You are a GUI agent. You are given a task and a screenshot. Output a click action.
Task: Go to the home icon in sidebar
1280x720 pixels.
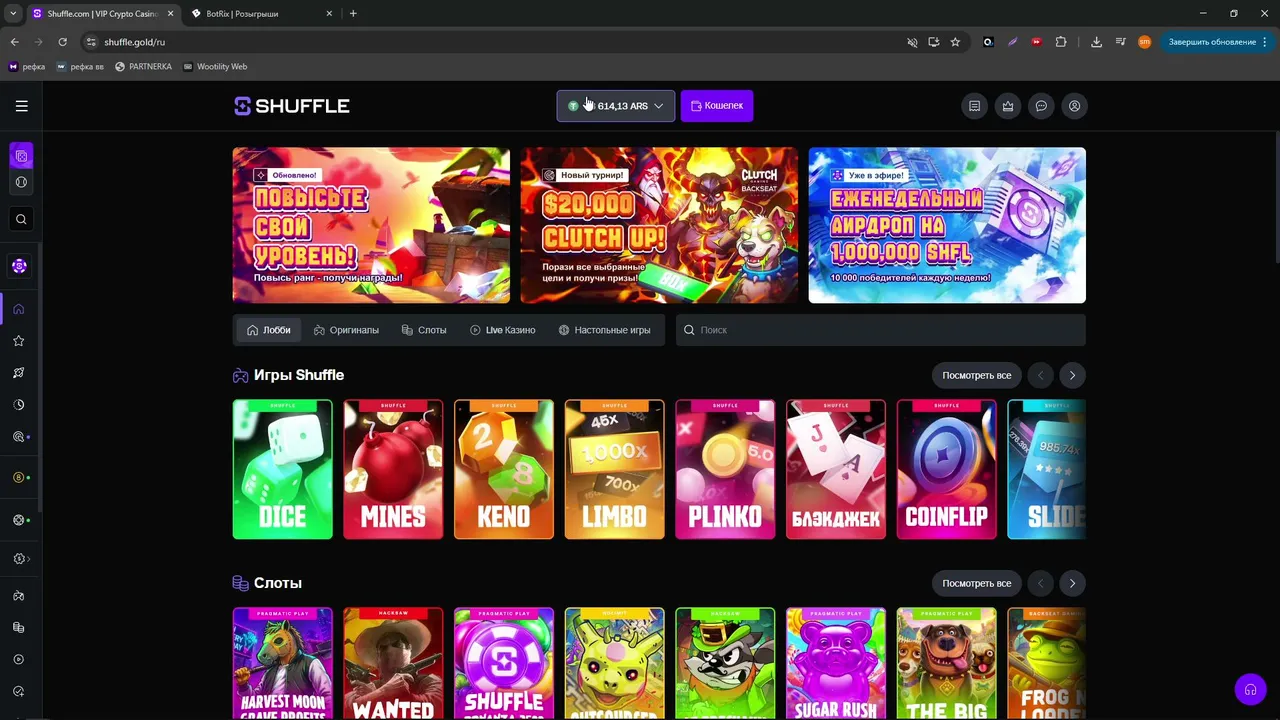19,309
